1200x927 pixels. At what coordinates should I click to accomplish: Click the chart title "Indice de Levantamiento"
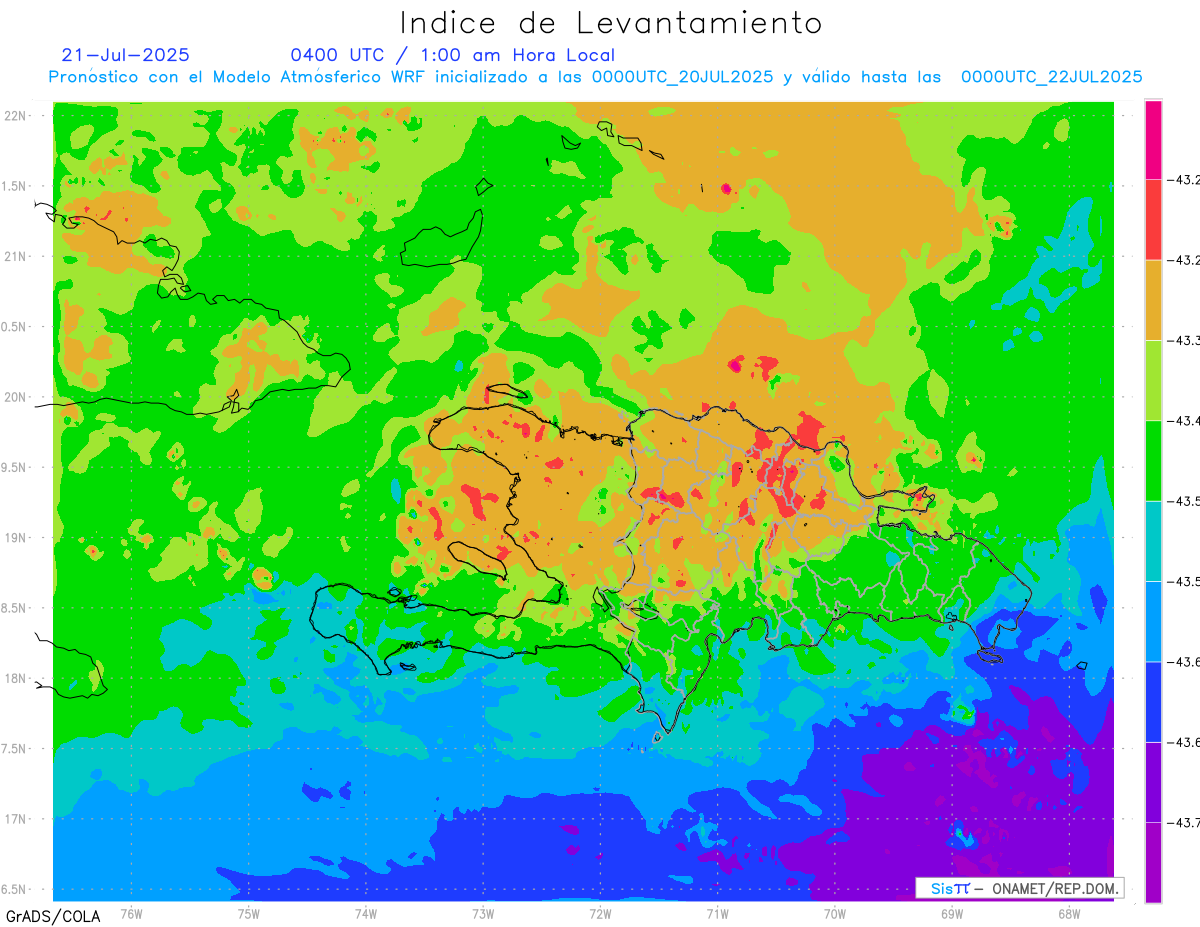611,22
